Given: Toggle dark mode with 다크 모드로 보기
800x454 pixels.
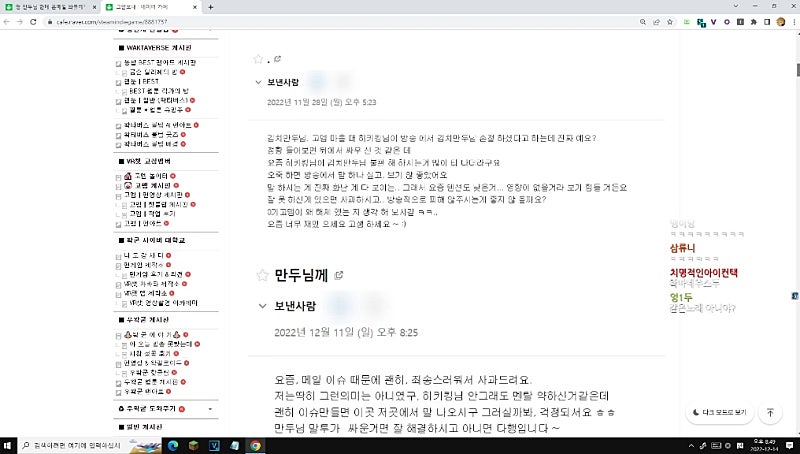Looking at the screenshot, I should pos(720,412).
